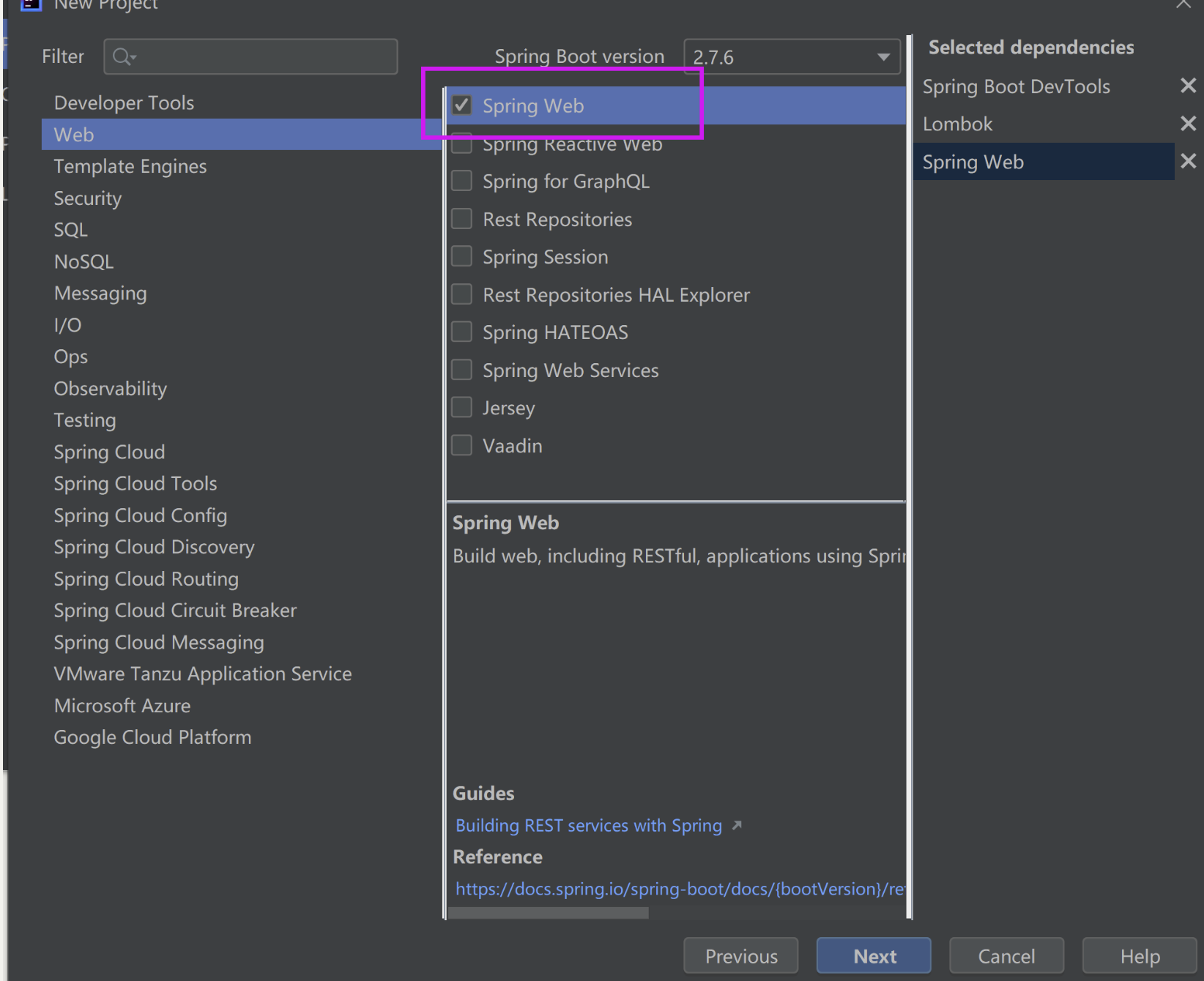Remove Spring Web from selected dependencies
This screenshot has width=1204, height=981.
[x=1188, y=161]
